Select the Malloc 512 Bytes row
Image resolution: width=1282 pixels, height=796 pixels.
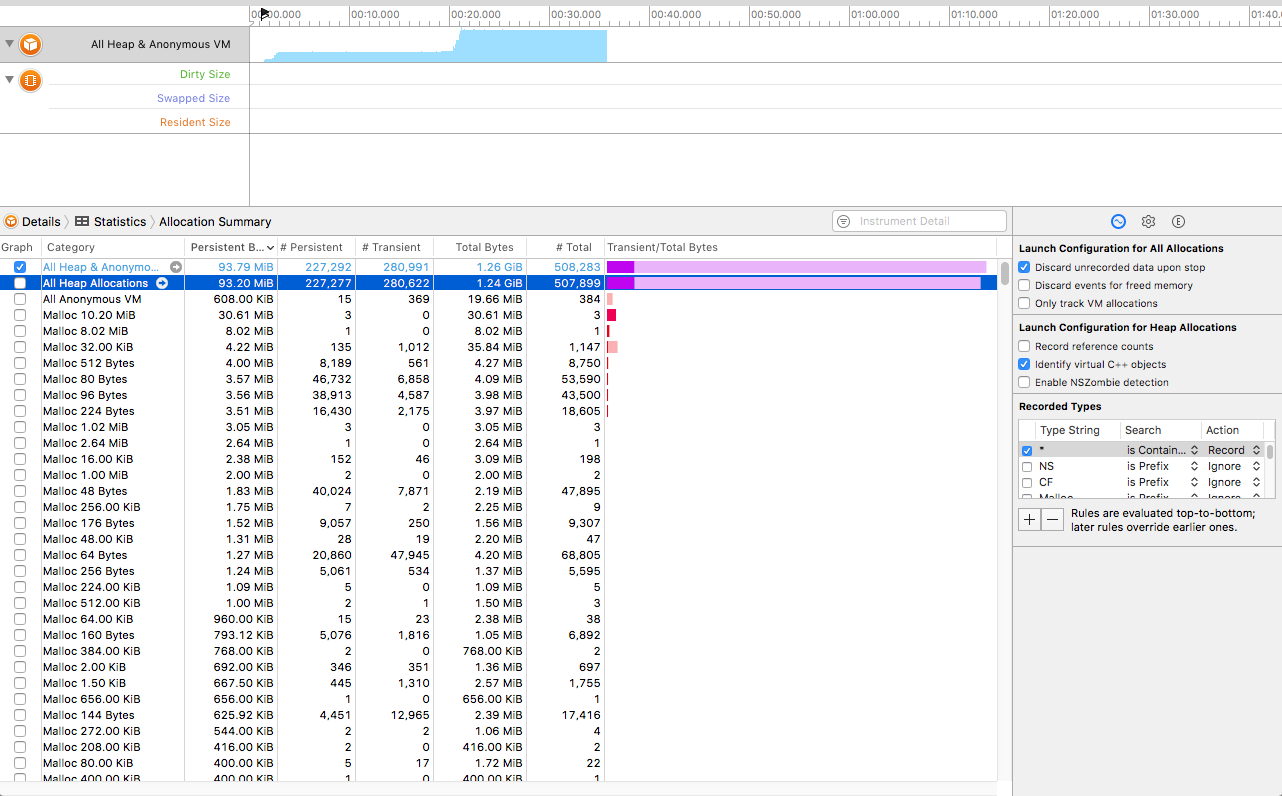click(500, 363)
